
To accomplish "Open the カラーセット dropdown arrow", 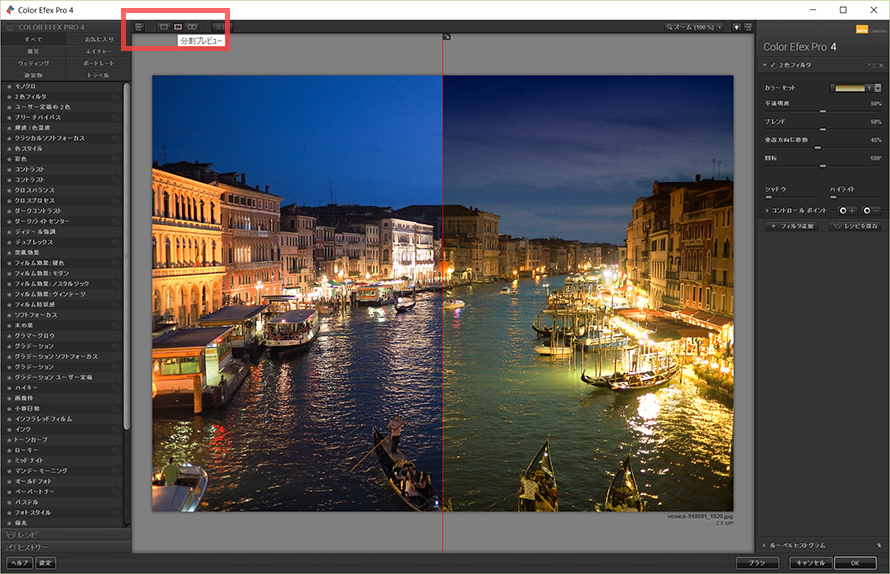I will click(878, 88).
